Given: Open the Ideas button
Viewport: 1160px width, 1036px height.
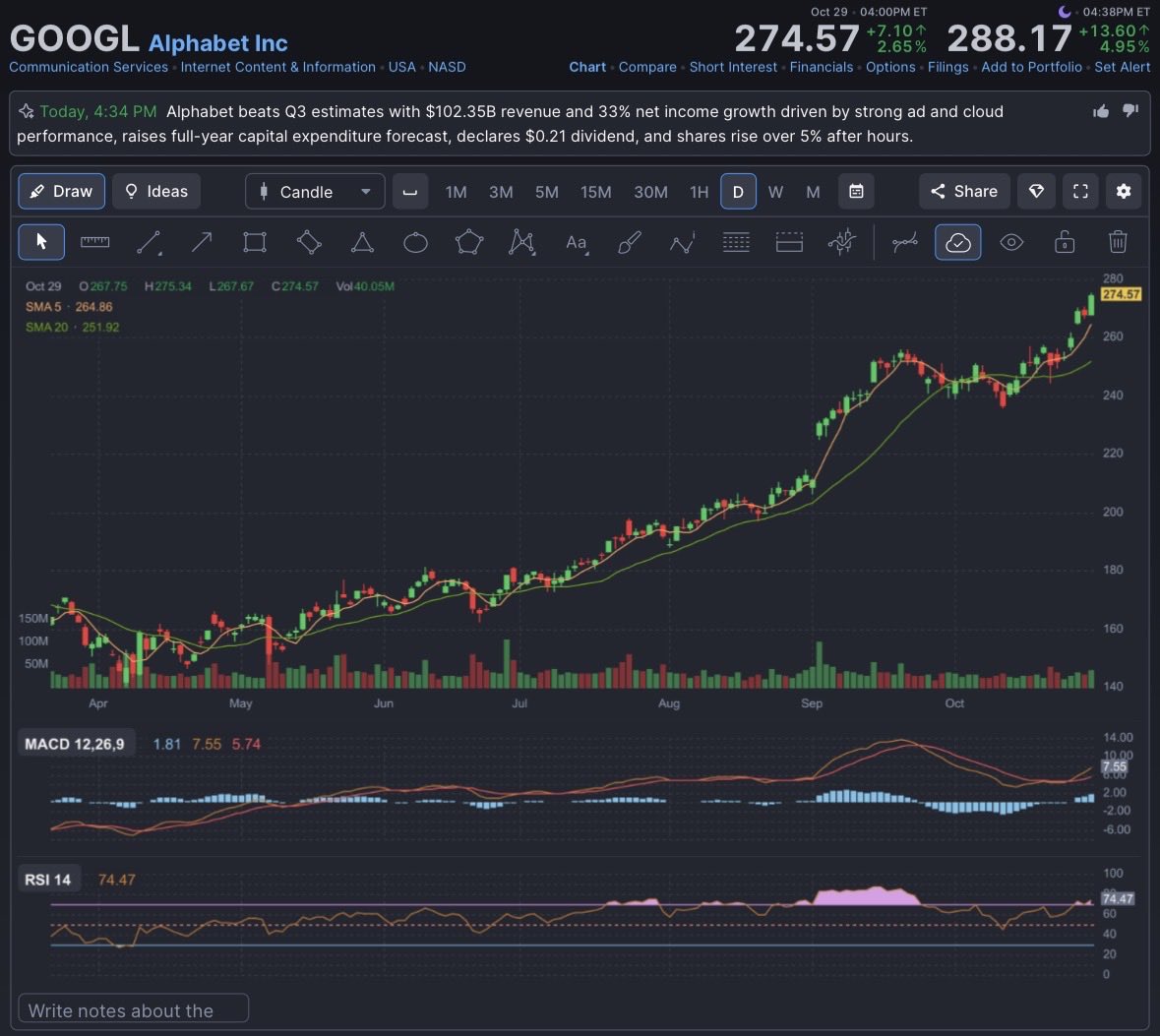Looking at the screenshot, I should click(156, 192).
